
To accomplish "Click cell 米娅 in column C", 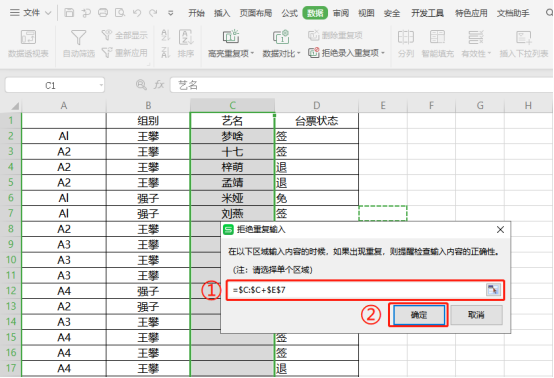I will (232, 198).
